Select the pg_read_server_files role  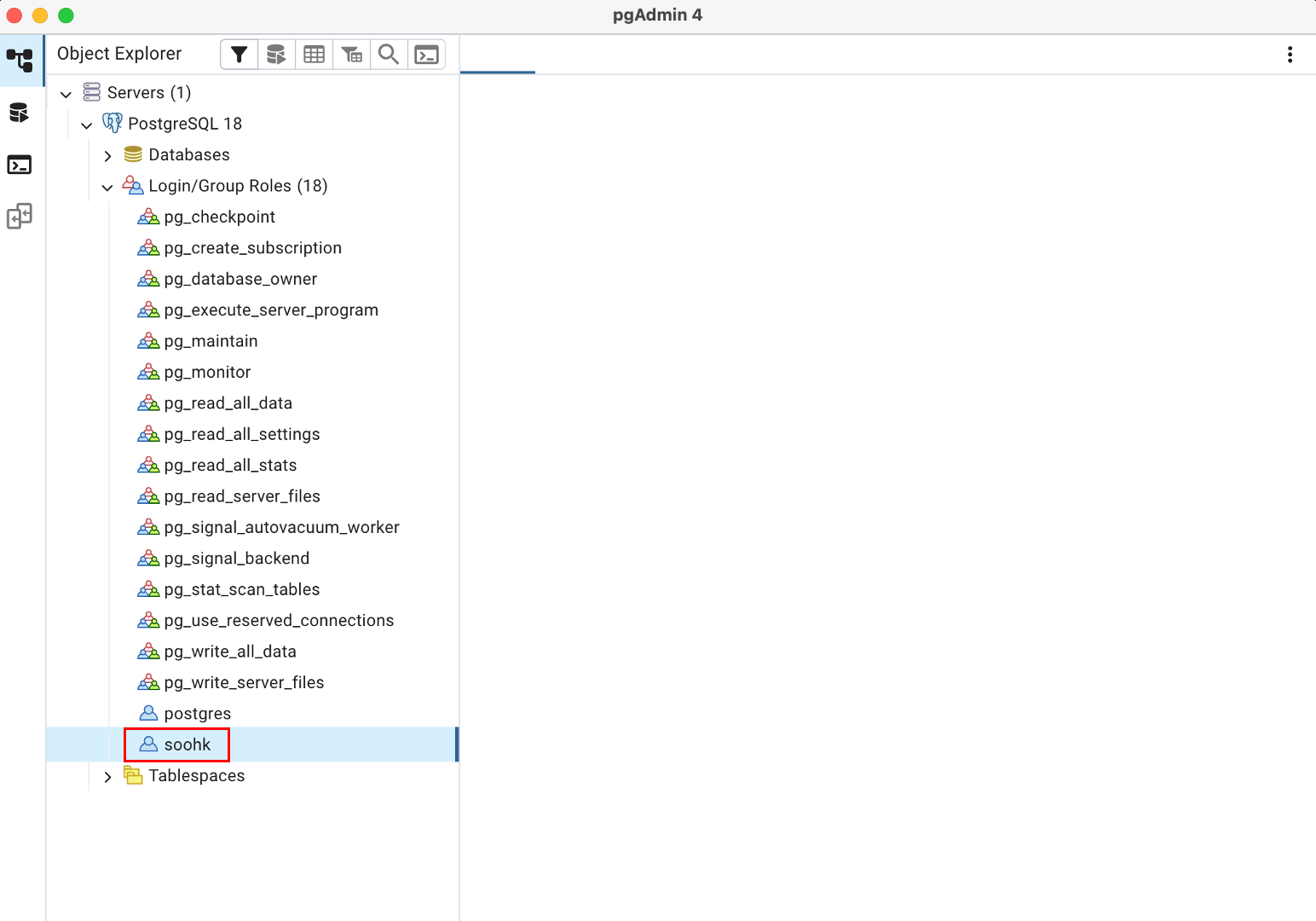(242, 496)
